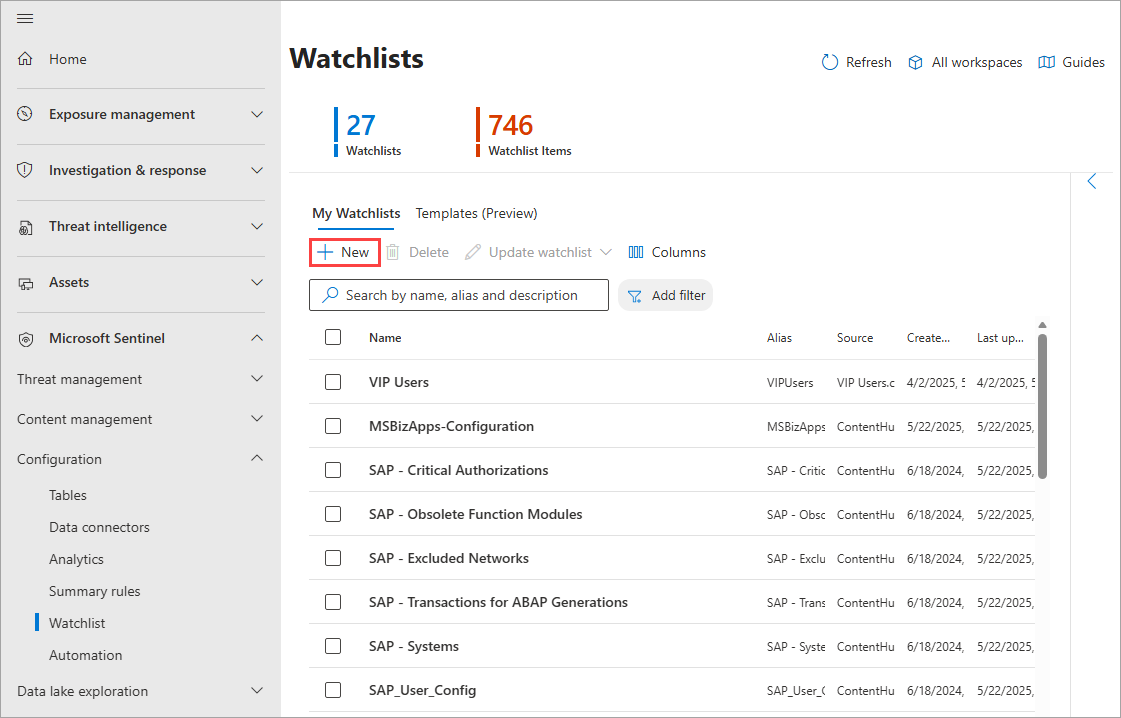Open the SAP_User_Config watchlist name
The height and width of the screenshot is (718, 1121).
[x=423, y=690]
